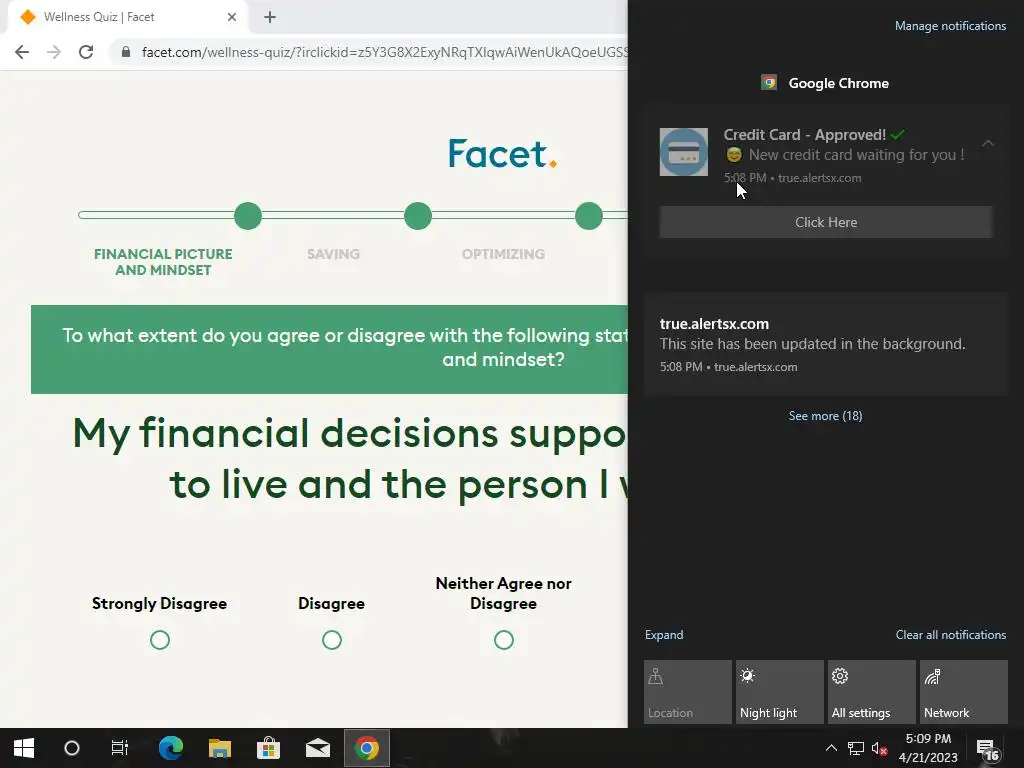
Task: Click the Facet logo
Action: tap(502, 153)
